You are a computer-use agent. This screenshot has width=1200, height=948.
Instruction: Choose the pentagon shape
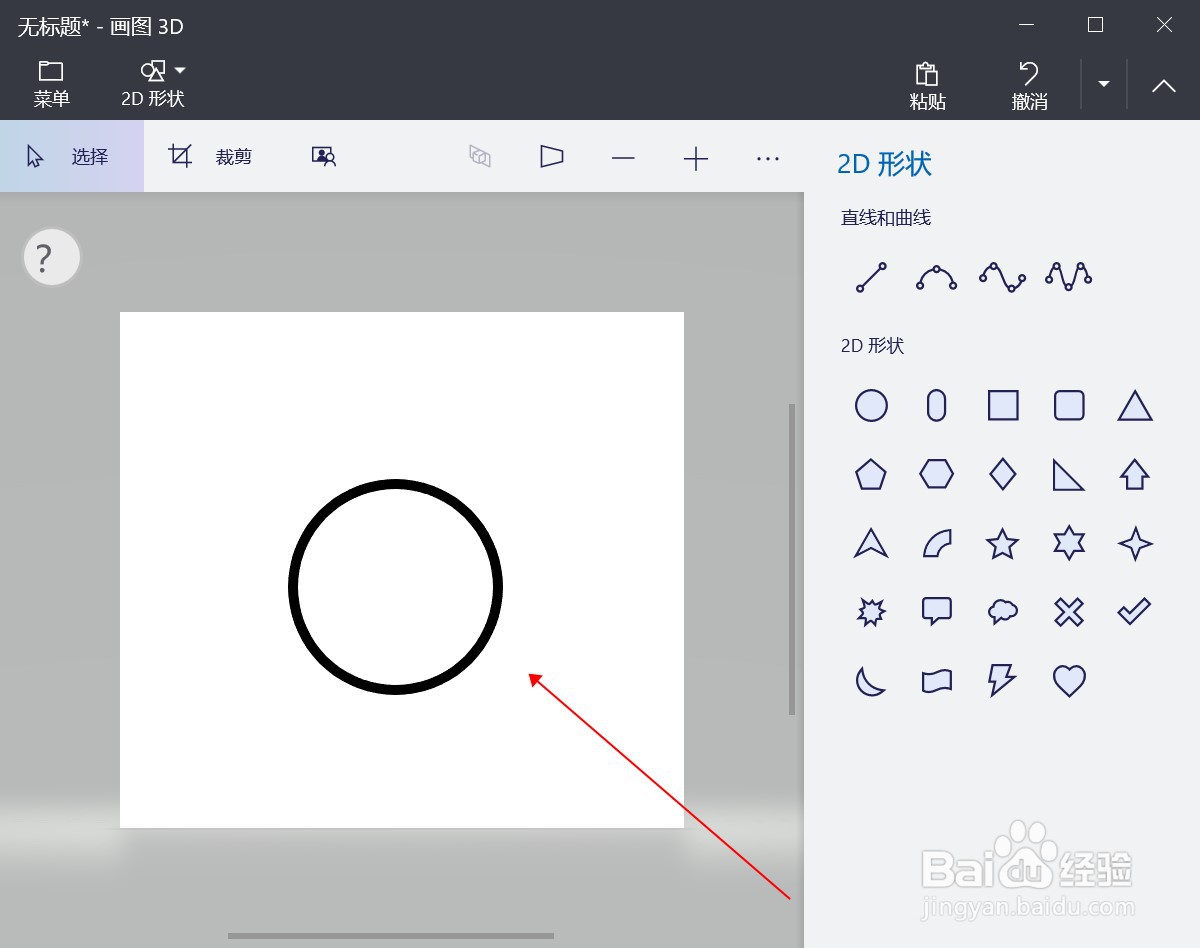pyautogui.click(x=871, y=474)
